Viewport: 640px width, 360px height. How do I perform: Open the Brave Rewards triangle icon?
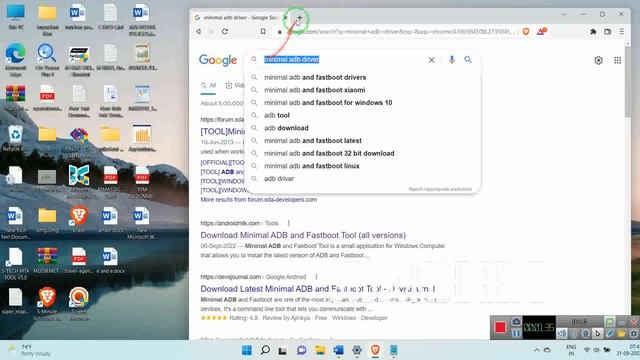[x=542, y=31]
